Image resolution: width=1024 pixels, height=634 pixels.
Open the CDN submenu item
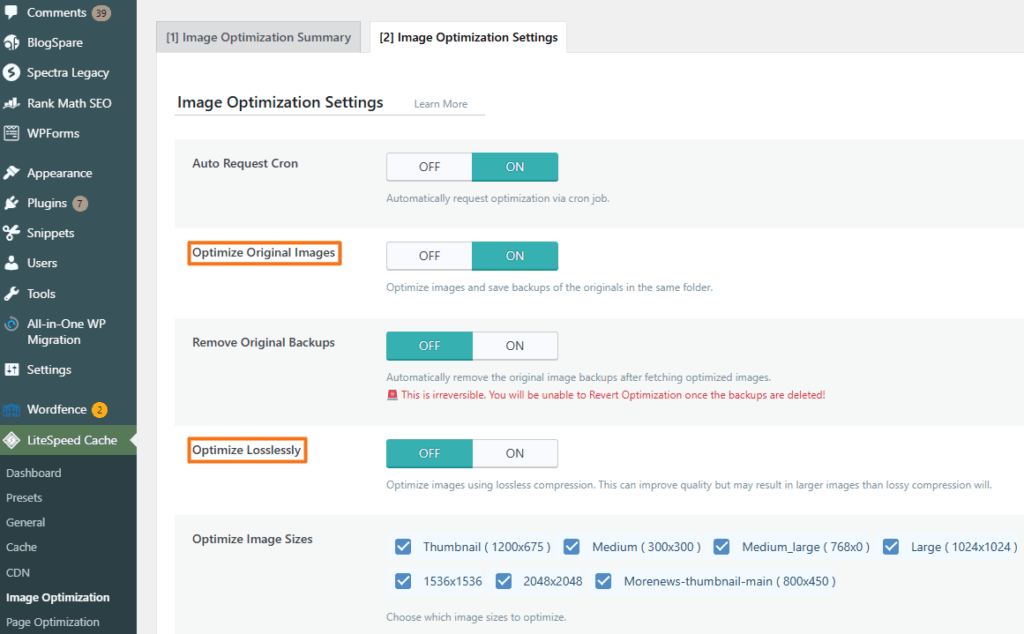18,573
